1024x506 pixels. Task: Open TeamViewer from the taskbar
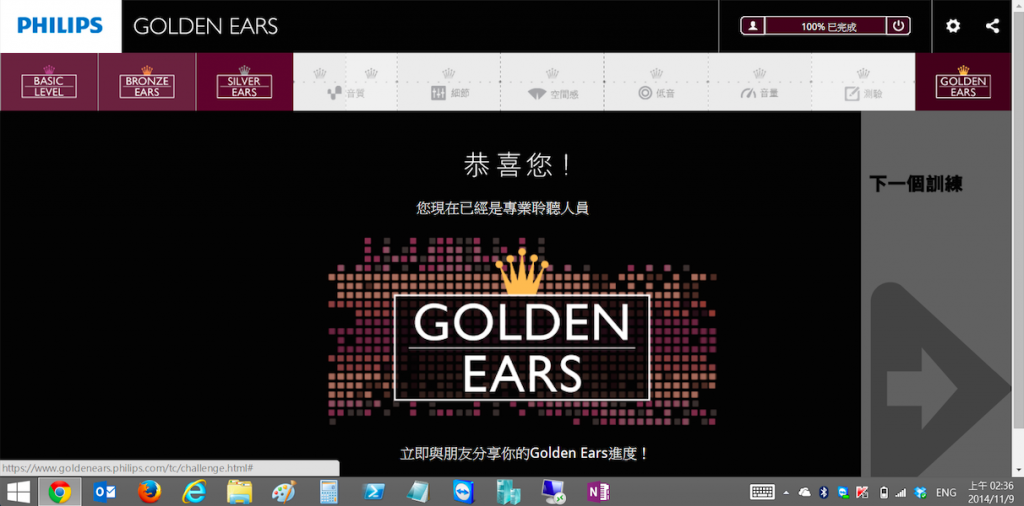(x=462, y=492)
